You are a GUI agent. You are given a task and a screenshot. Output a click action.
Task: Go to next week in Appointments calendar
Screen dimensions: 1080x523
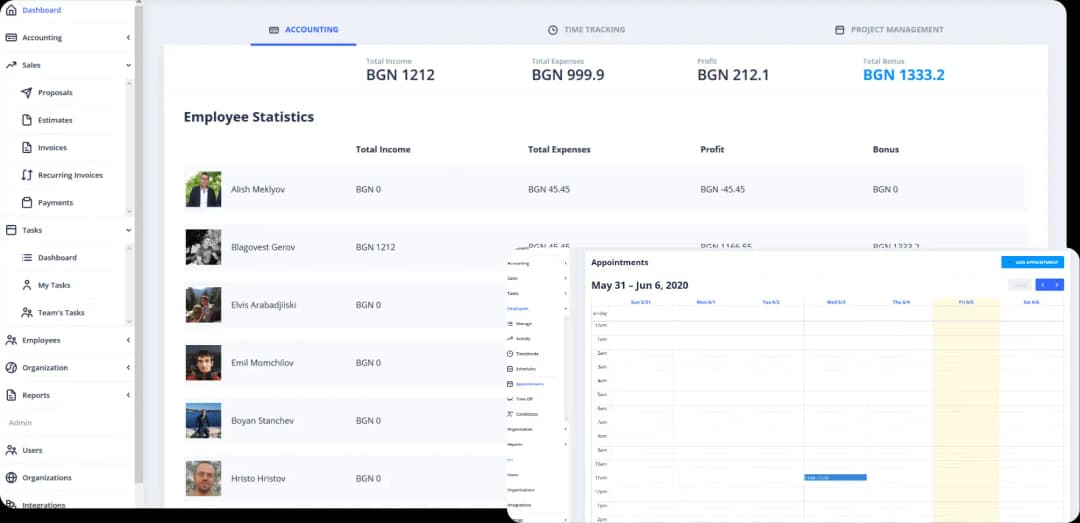point(1057,285)
